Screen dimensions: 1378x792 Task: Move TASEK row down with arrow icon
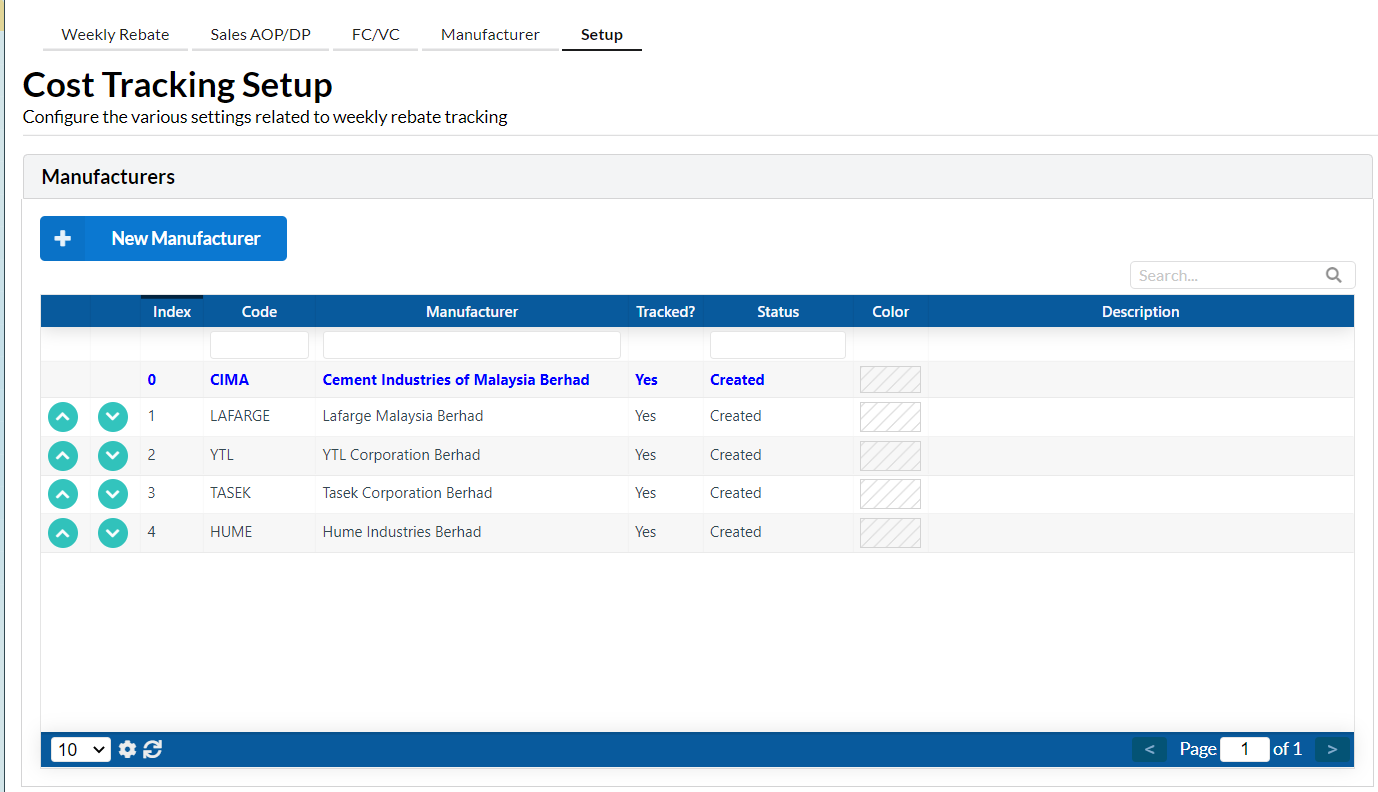click(x=113, y=494)
